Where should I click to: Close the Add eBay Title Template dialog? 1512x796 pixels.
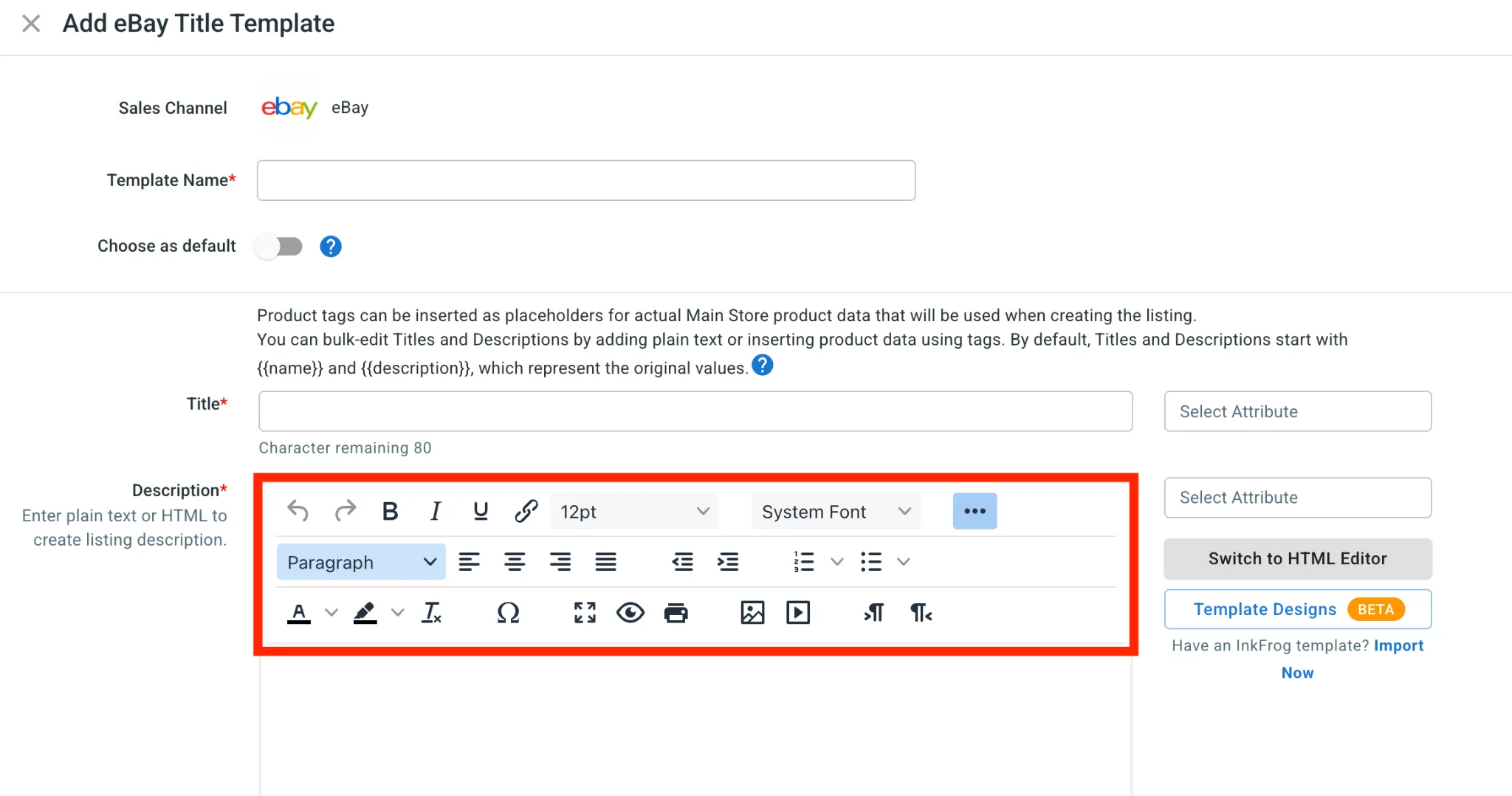(31, 24)
